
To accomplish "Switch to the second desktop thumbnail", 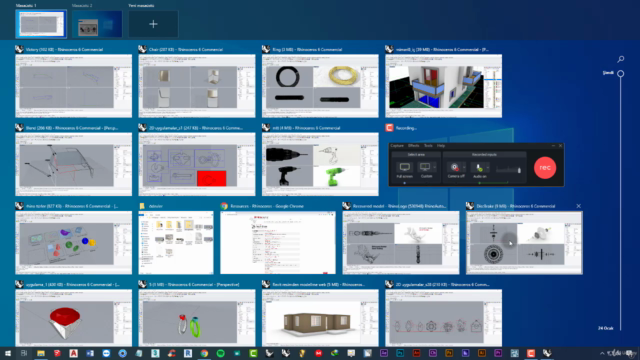I will tap(97, 24).
